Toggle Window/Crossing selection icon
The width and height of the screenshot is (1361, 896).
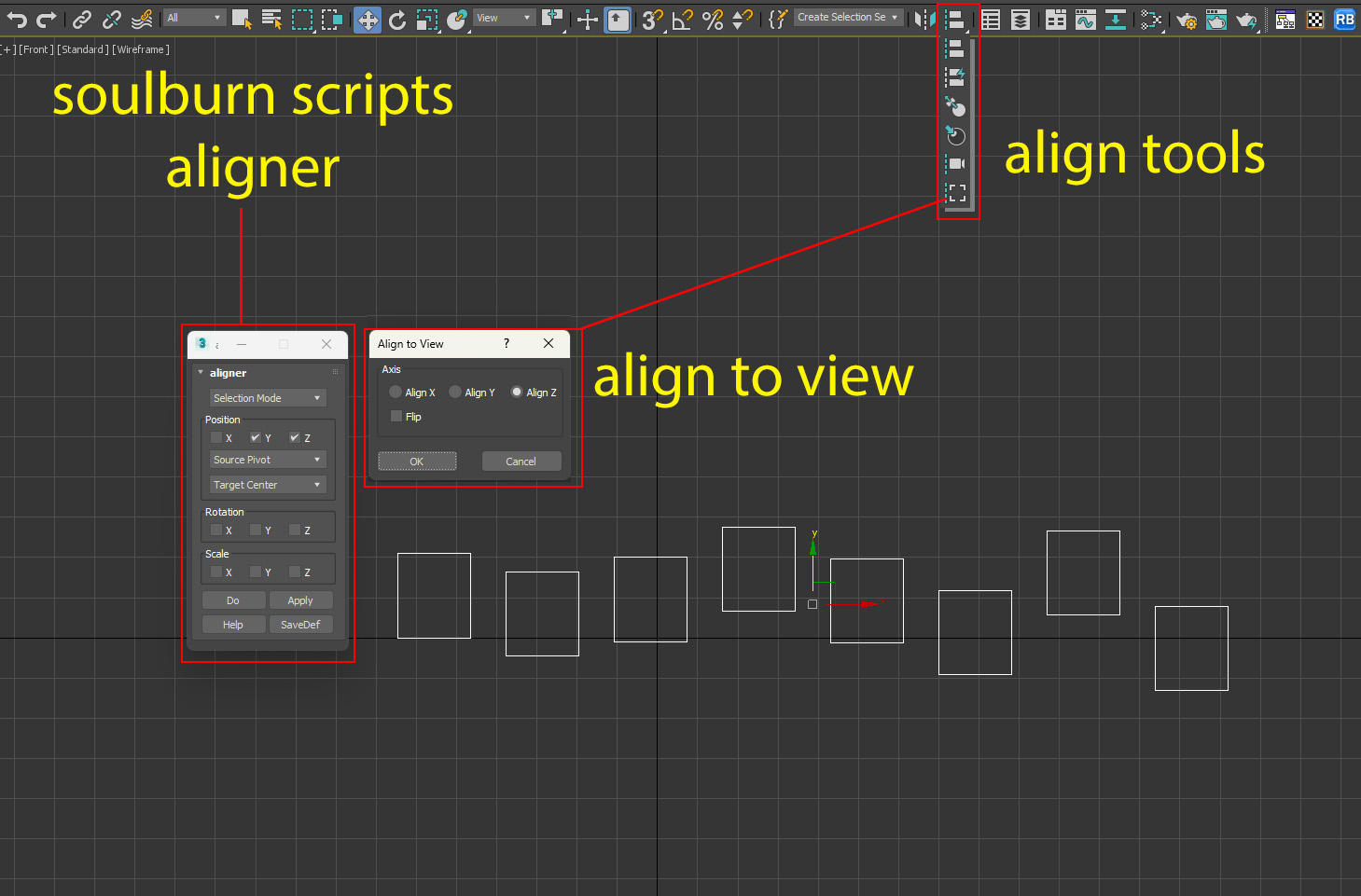(x=331, y=19)
